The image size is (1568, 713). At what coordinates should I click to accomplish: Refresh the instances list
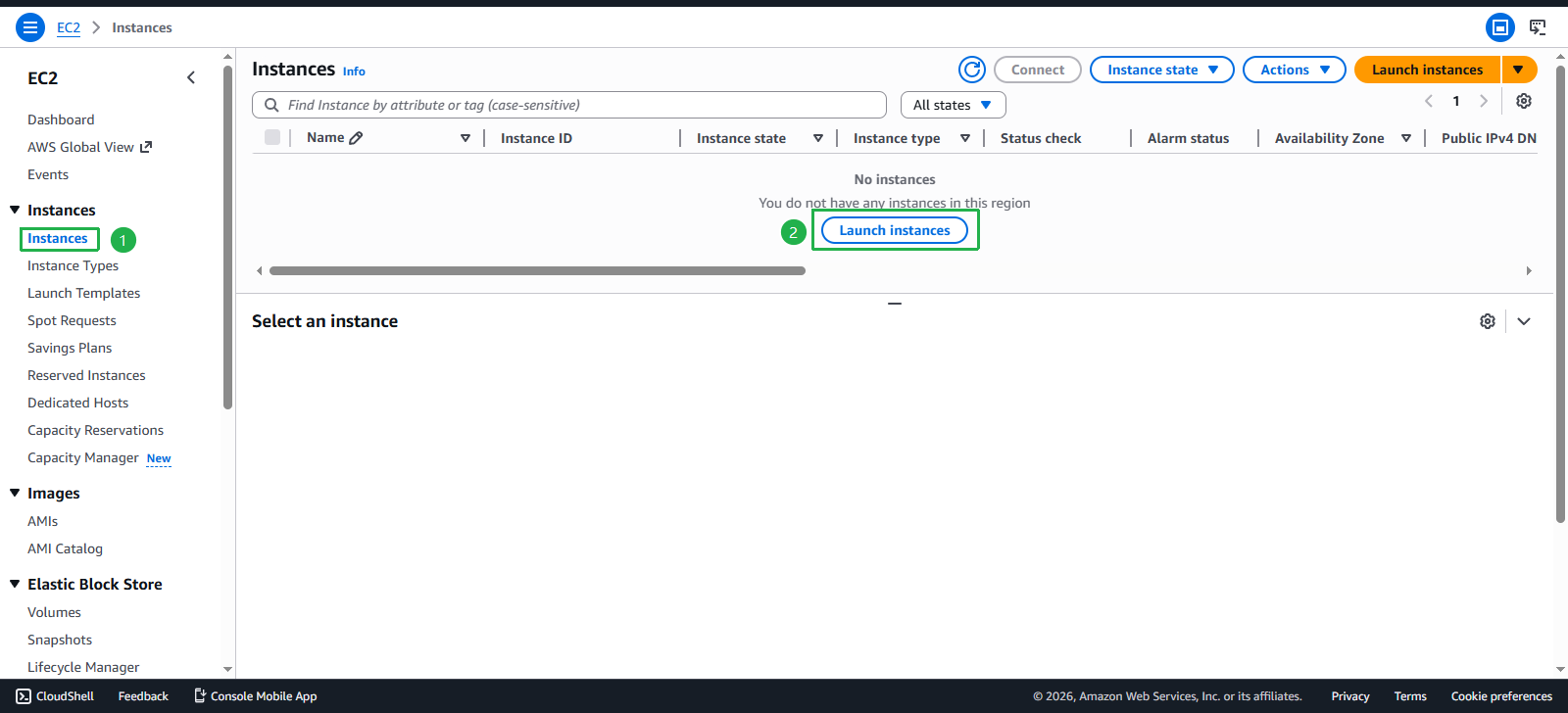972,70
